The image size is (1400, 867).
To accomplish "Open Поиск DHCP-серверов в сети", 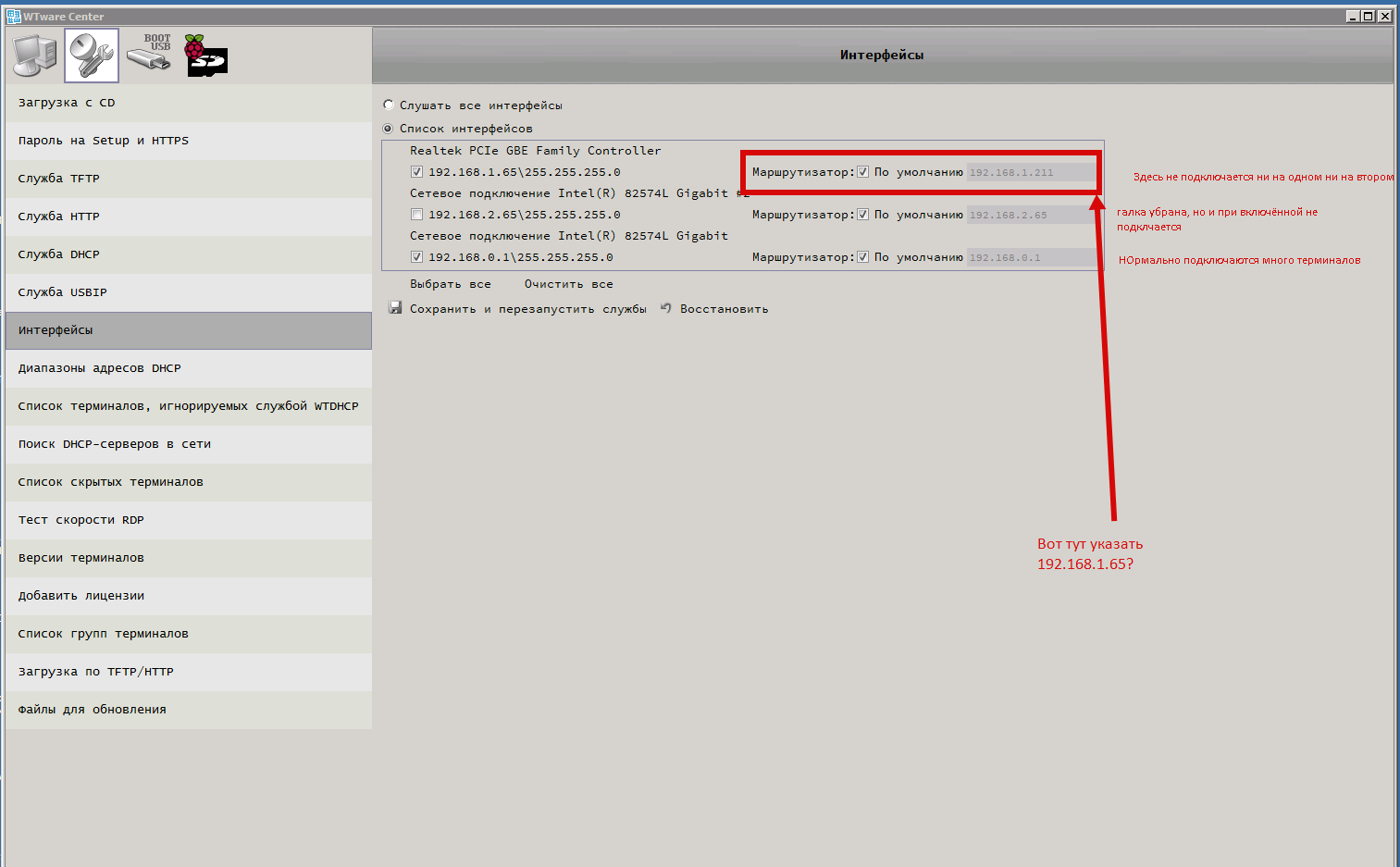I will pos(189,444).
